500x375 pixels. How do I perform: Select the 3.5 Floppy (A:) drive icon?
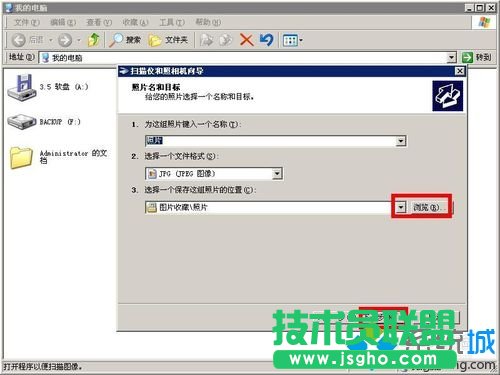point(22,88)
